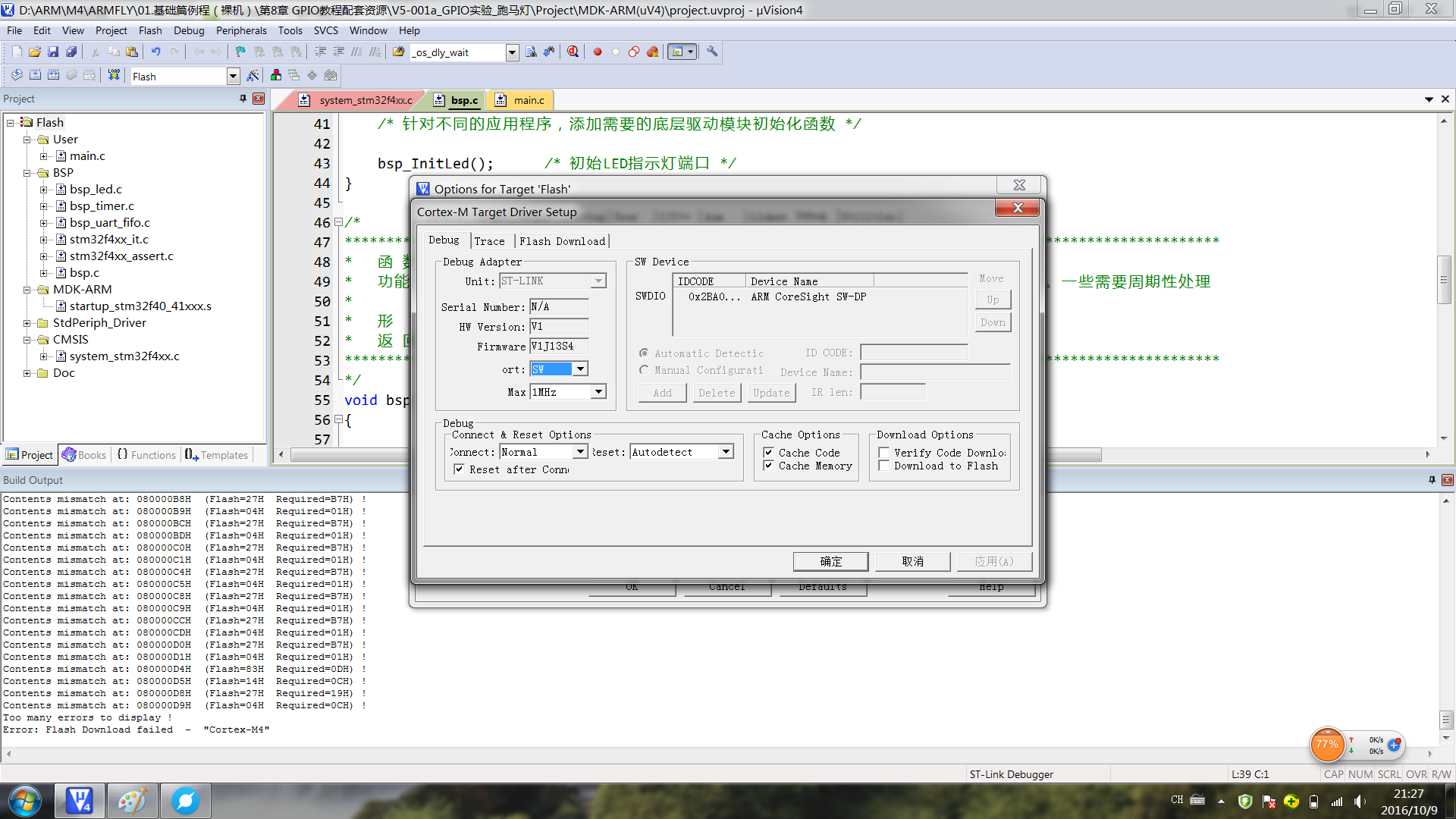Click the Down button in SW Device
Viewport: 1456px width, 819px height.
click(x=993, y=322)
